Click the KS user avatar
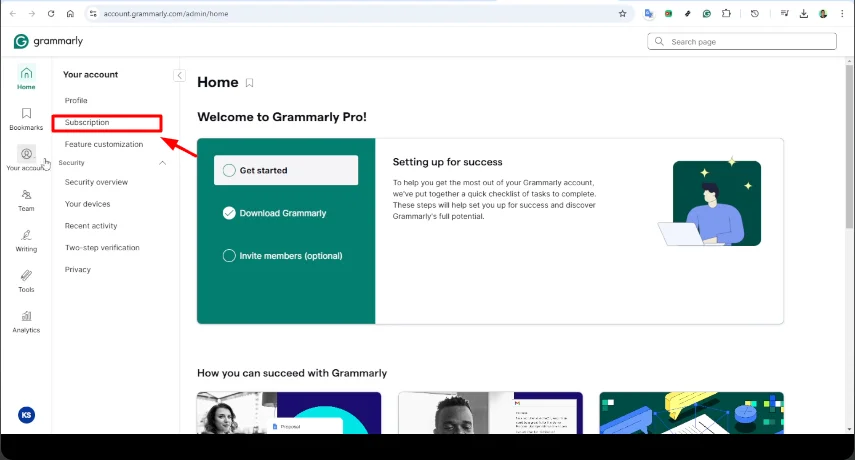 point(26,415)
